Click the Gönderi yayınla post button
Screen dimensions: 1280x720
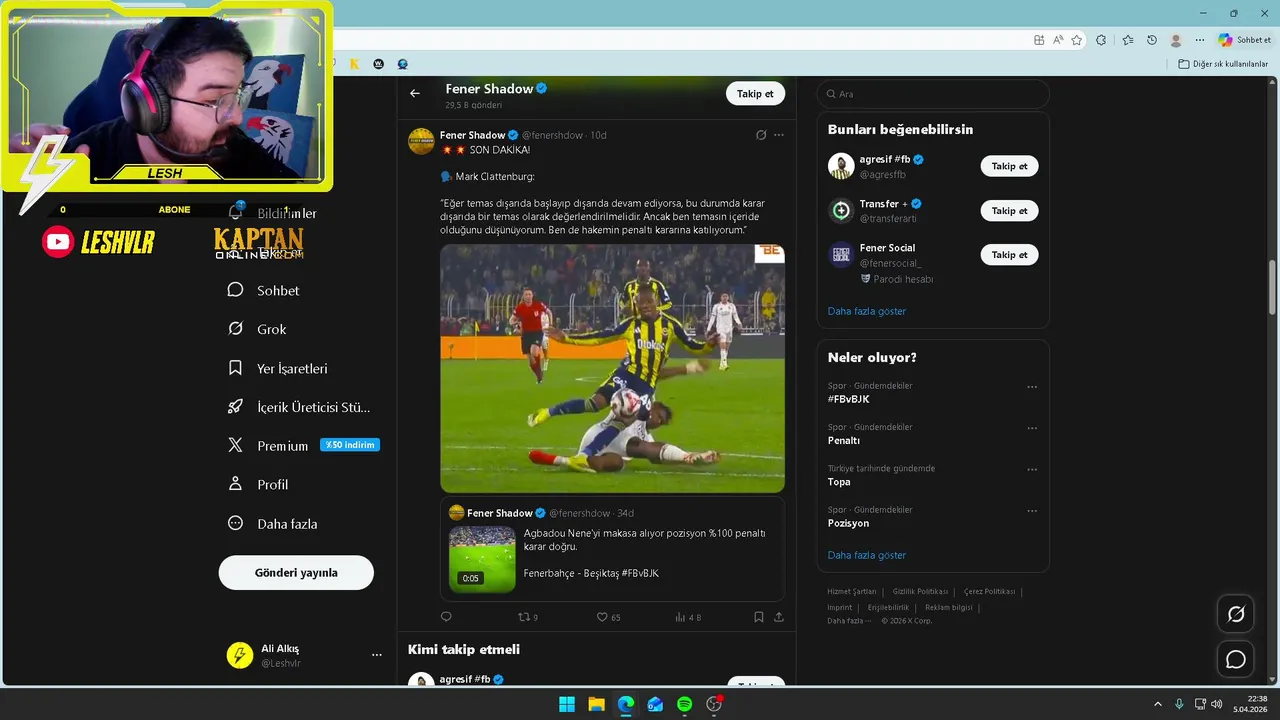click(x=296, y=573)
